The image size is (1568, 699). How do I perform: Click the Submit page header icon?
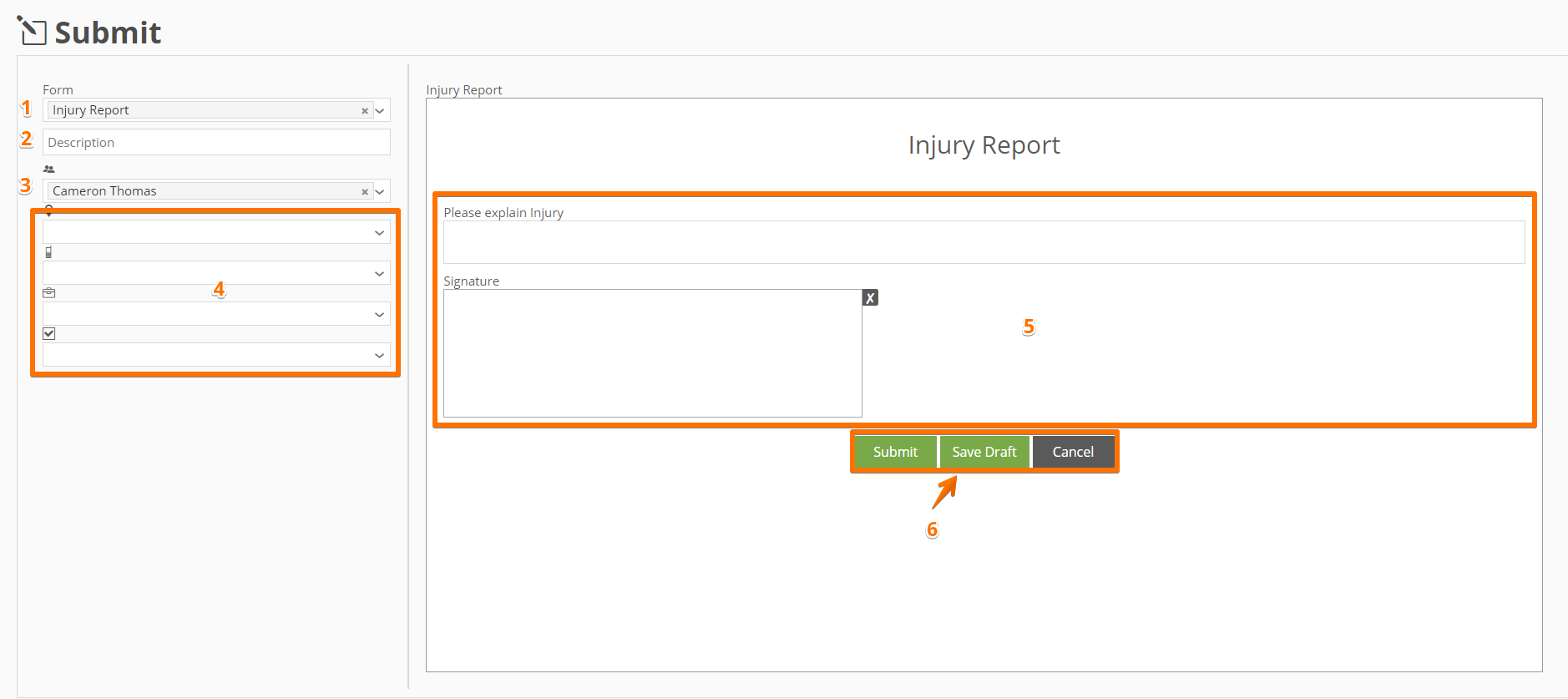point(32,31)
